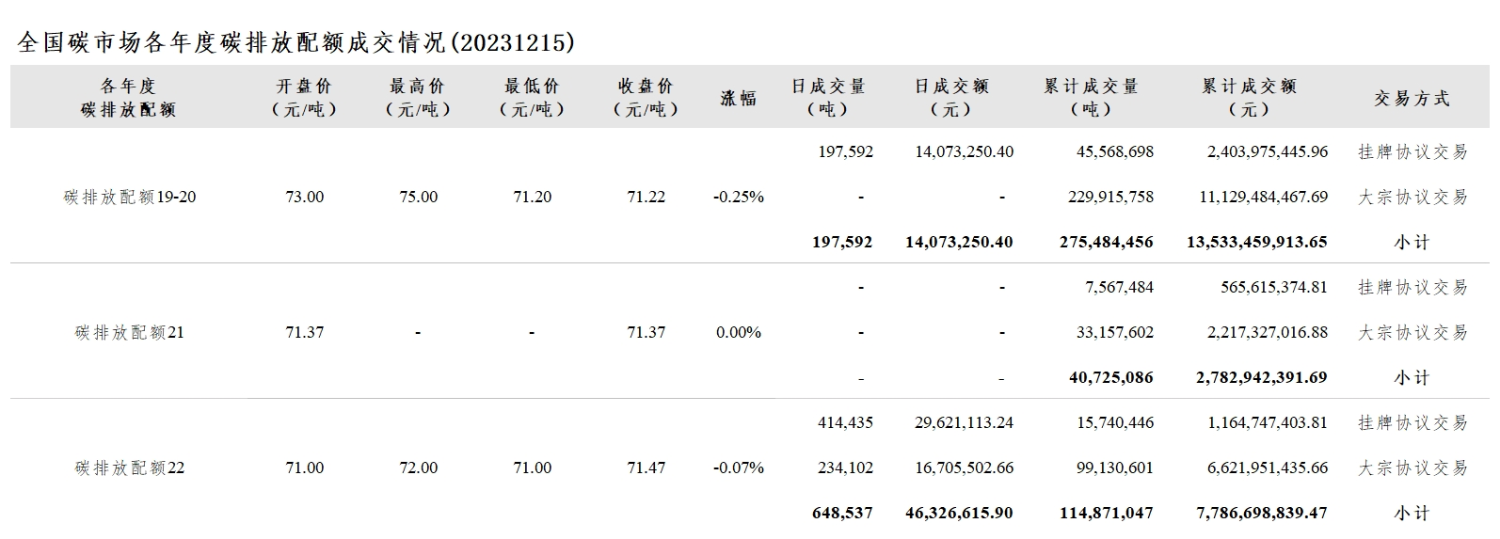
Task: Select the 碳排放配额19-20 row label
Action: click(130, 197)
